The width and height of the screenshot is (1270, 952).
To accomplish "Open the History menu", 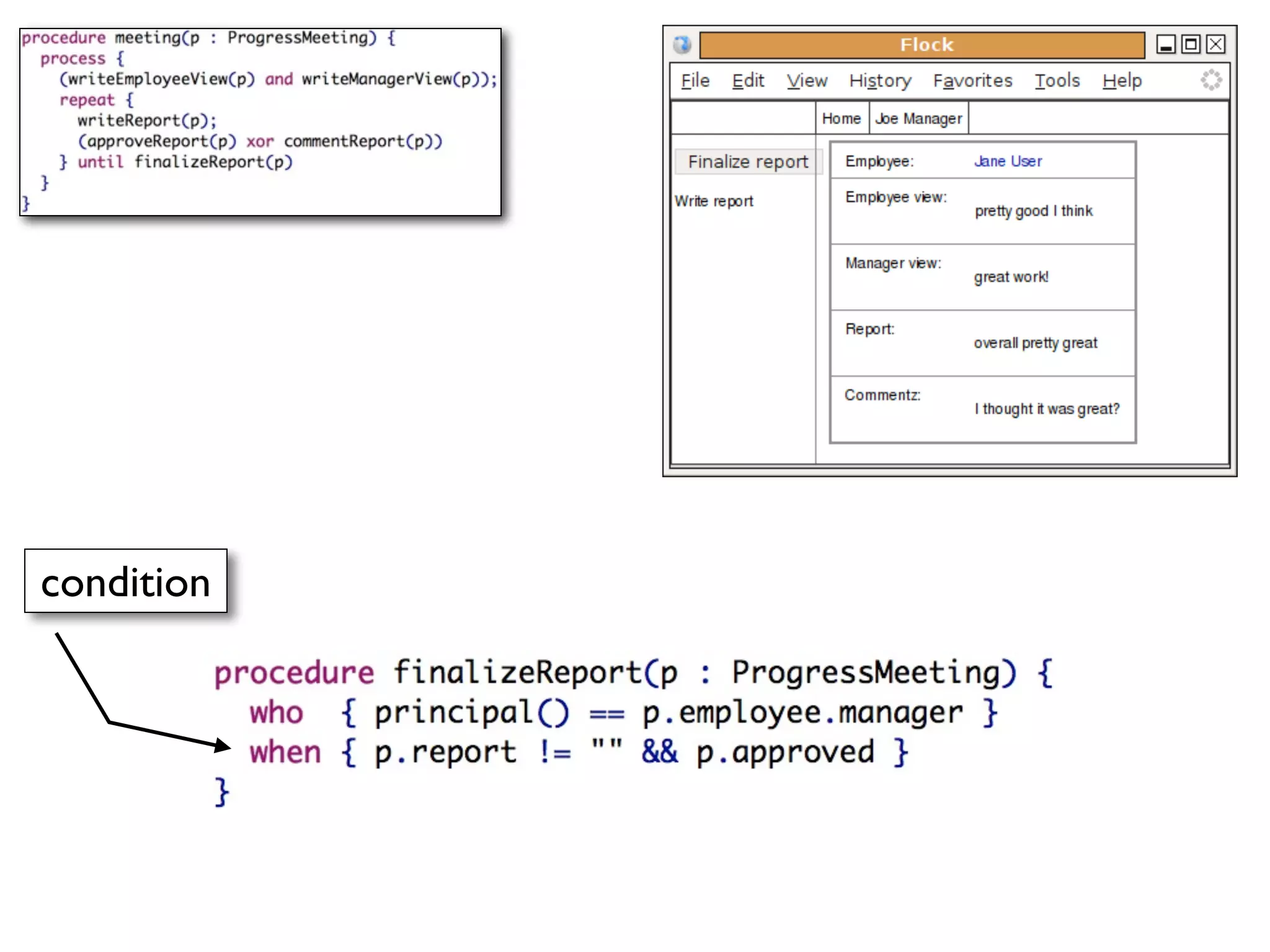I will [880, 81].
